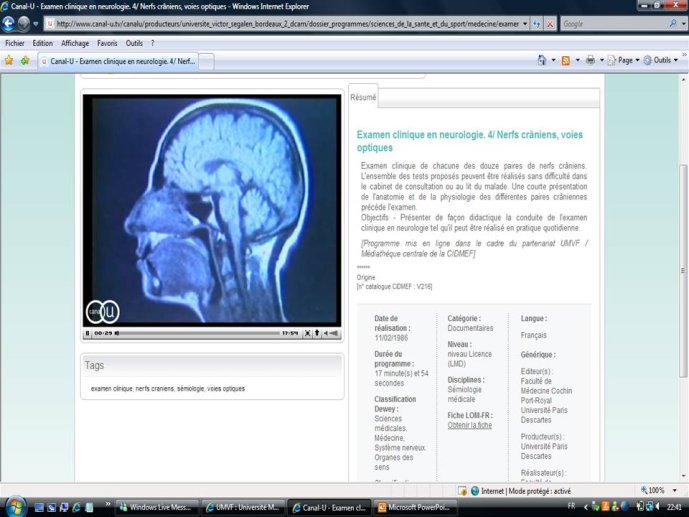The height and width of the screenshot is (517, 689).
Task: Open the print options dropdown arrow
Action: tap(602, 60)
